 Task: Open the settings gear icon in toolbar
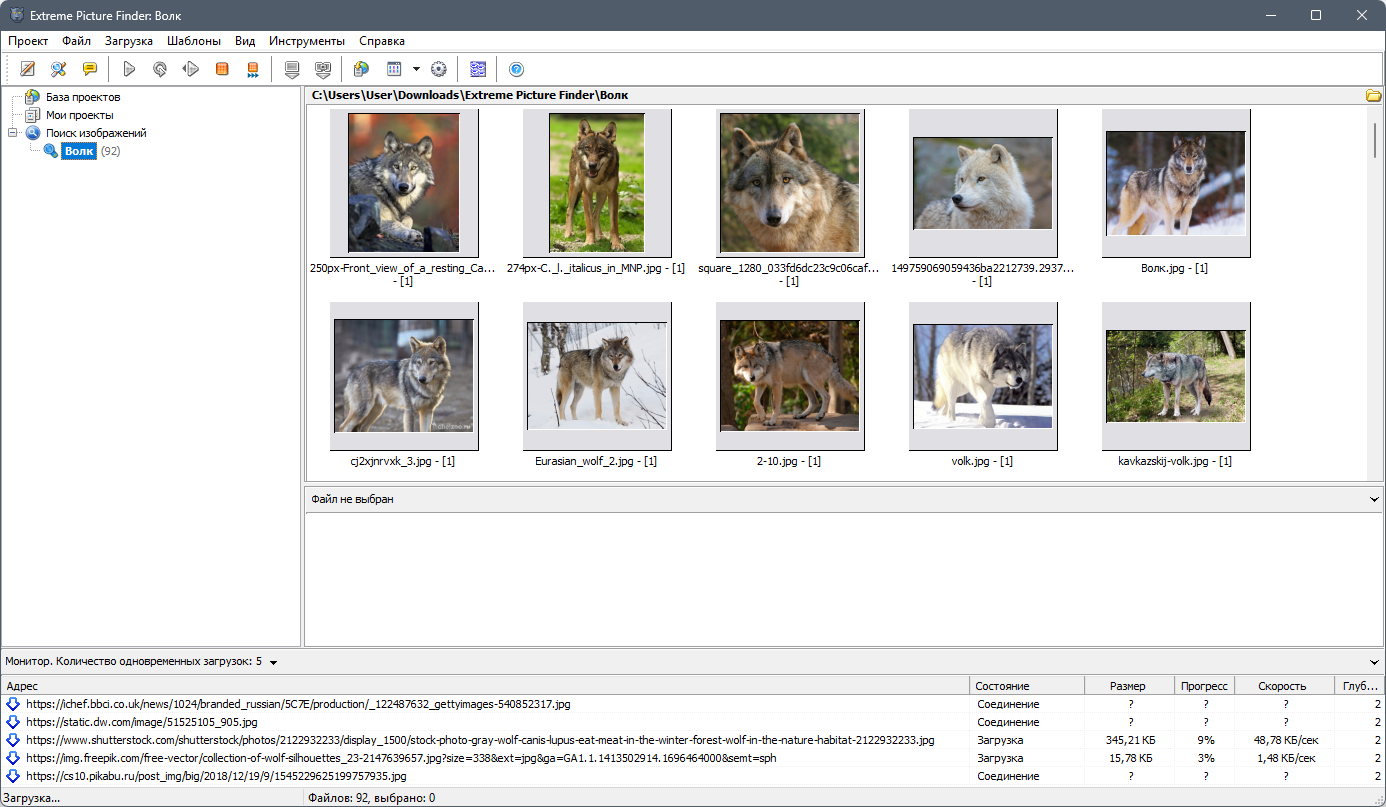click(438, 69)
